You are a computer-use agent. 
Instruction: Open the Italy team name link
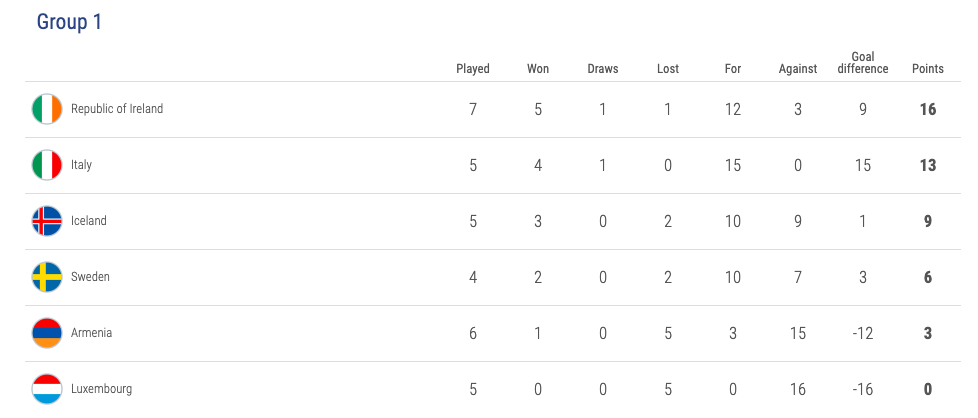[x=81, y=165]
